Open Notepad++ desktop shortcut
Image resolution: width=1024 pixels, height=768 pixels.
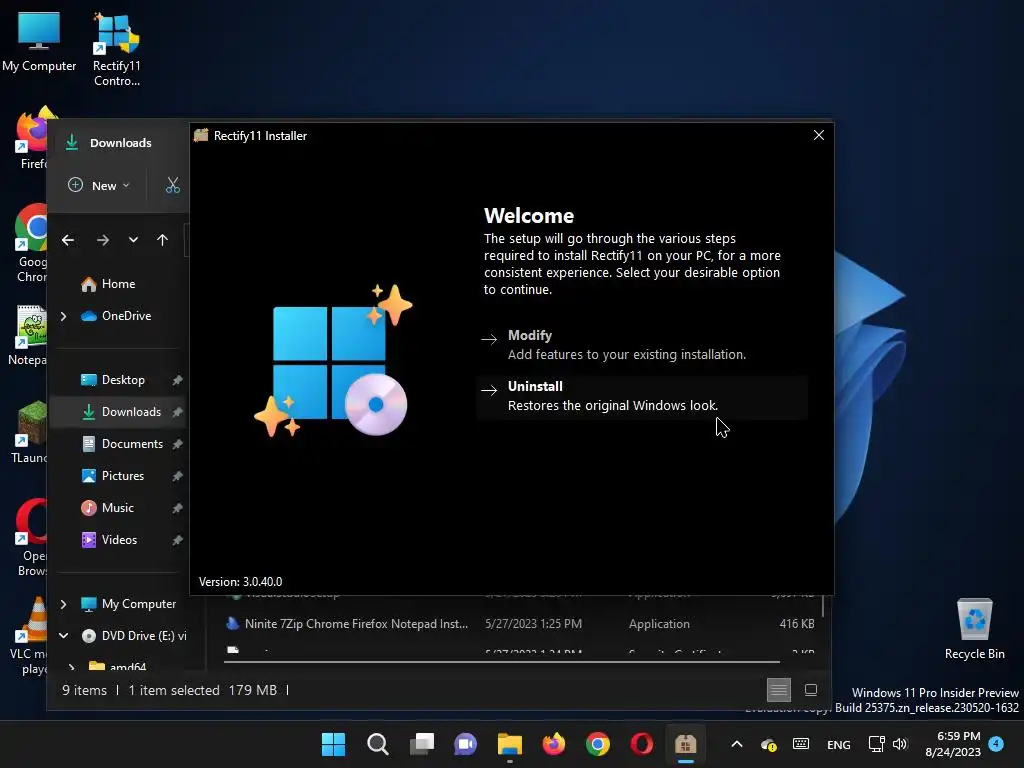click(x=27, y=335)
